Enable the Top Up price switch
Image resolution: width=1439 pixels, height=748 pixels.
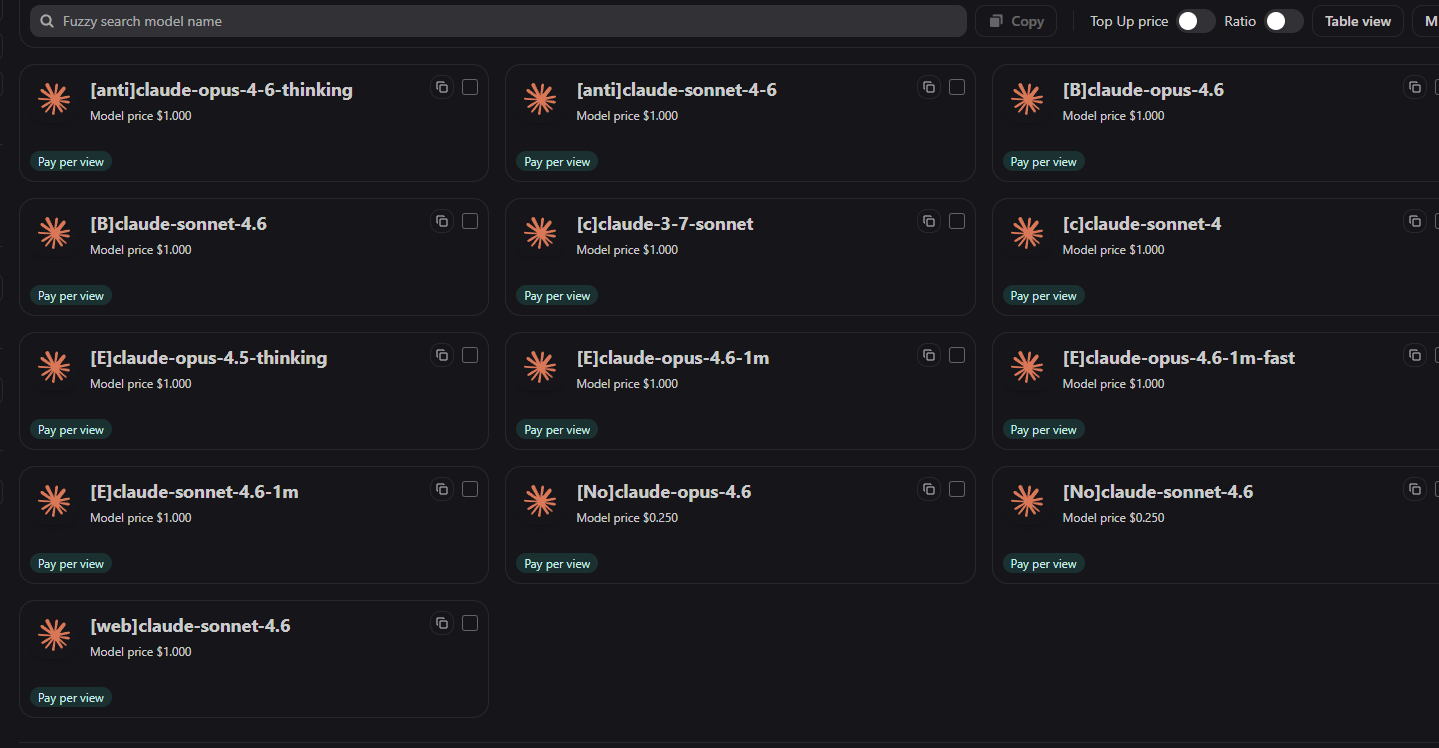(x=1195, y=21)
